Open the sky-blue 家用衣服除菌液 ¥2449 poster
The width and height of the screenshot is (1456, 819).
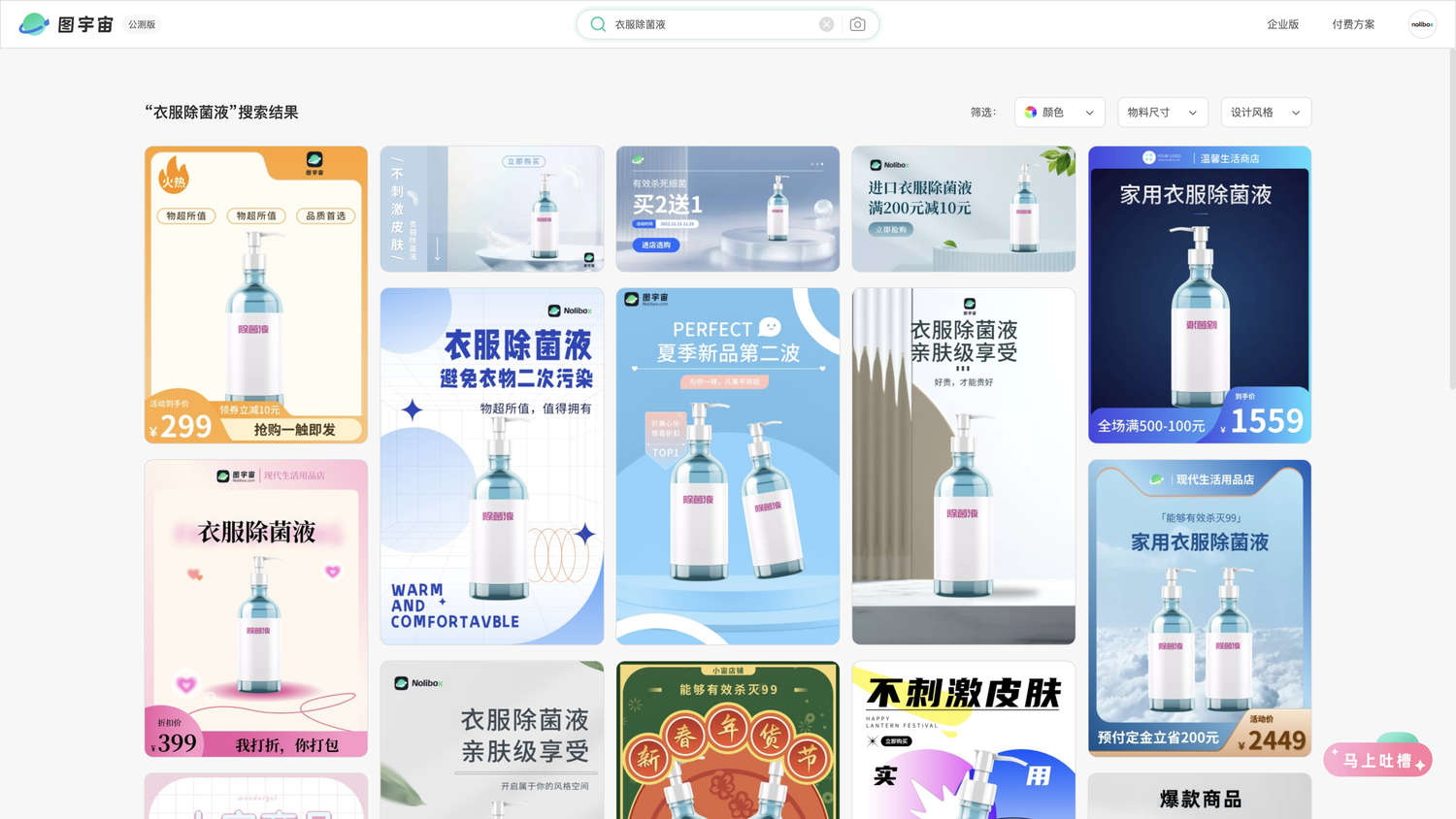(x=1200, y=608)
